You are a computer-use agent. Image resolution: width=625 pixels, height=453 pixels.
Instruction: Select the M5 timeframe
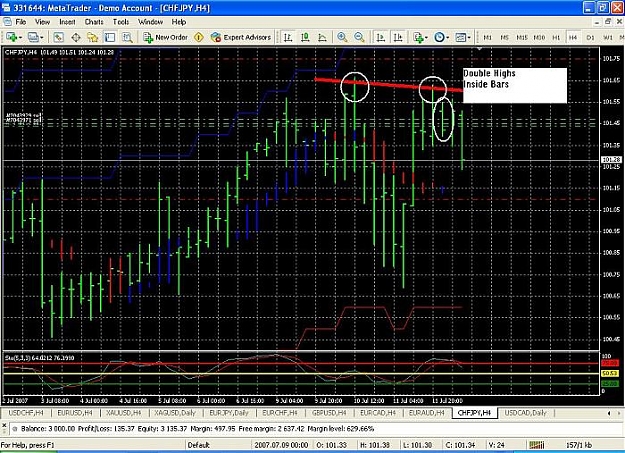(504, 37)
